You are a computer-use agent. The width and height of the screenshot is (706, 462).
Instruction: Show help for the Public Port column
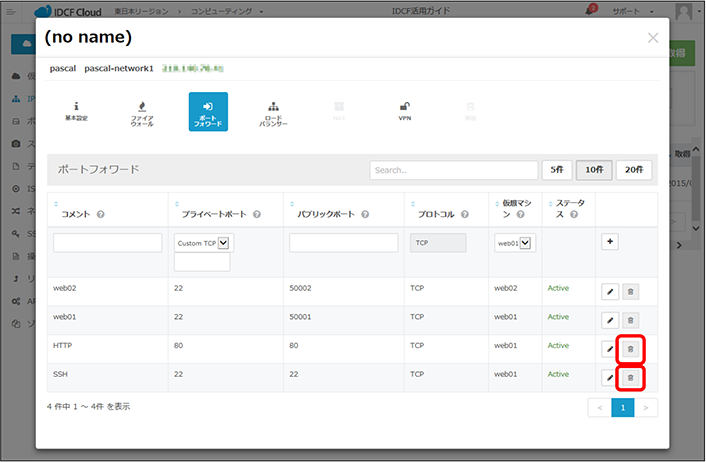click(x=365, y=214)
